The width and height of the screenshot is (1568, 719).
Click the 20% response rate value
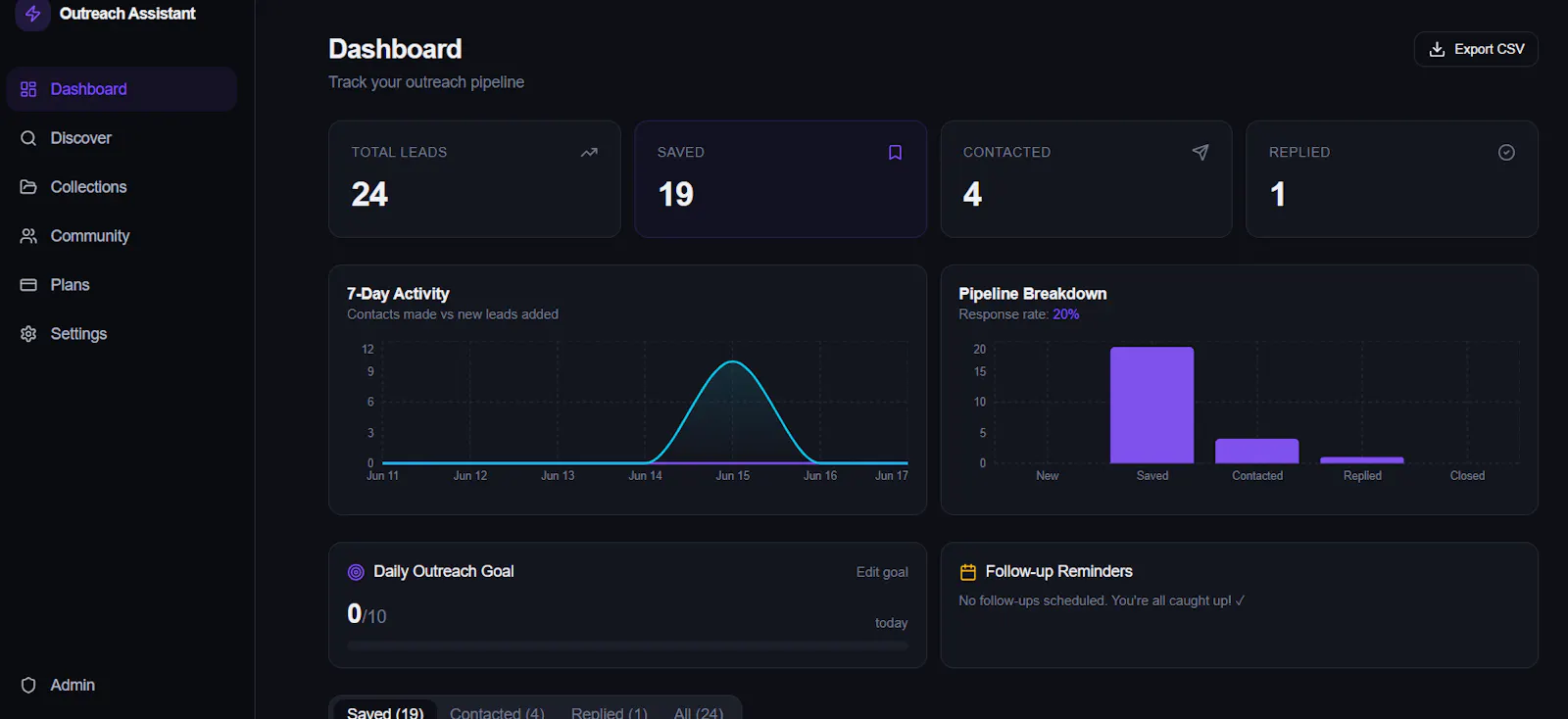click(1066, 314)
